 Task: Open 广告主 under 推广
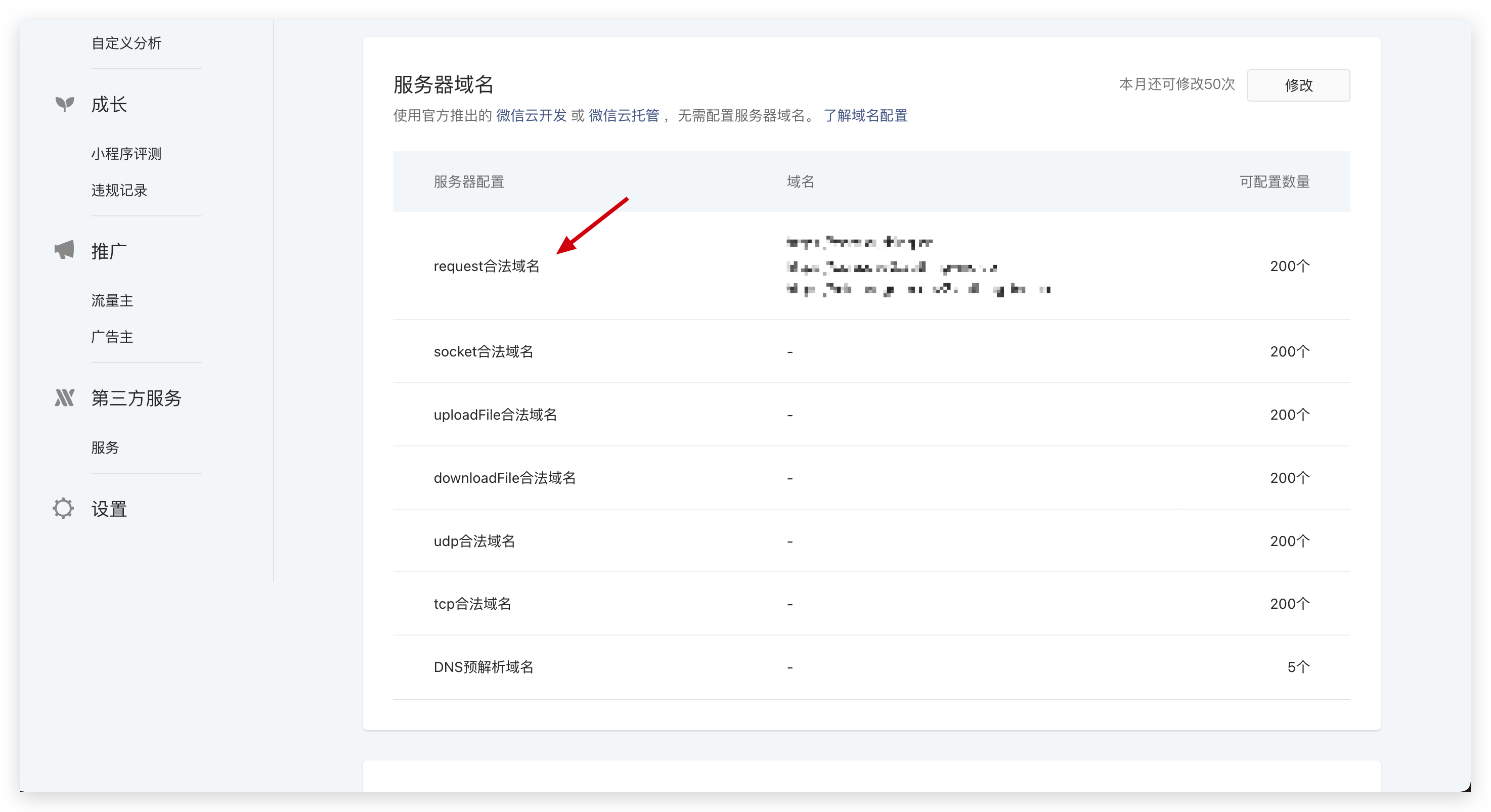(112, 337)
